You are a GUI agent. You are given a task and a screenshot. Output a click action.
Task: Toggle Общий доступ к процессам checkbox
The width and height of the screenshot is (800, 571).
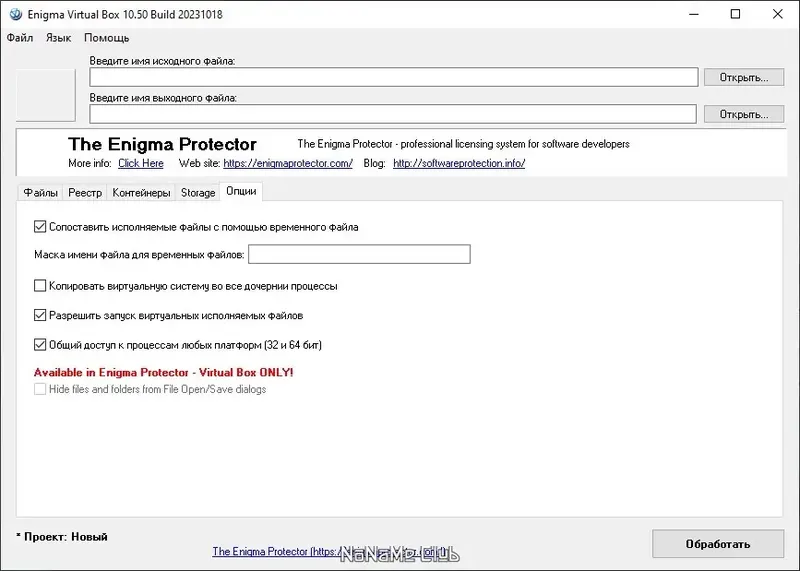click(40, 345)
